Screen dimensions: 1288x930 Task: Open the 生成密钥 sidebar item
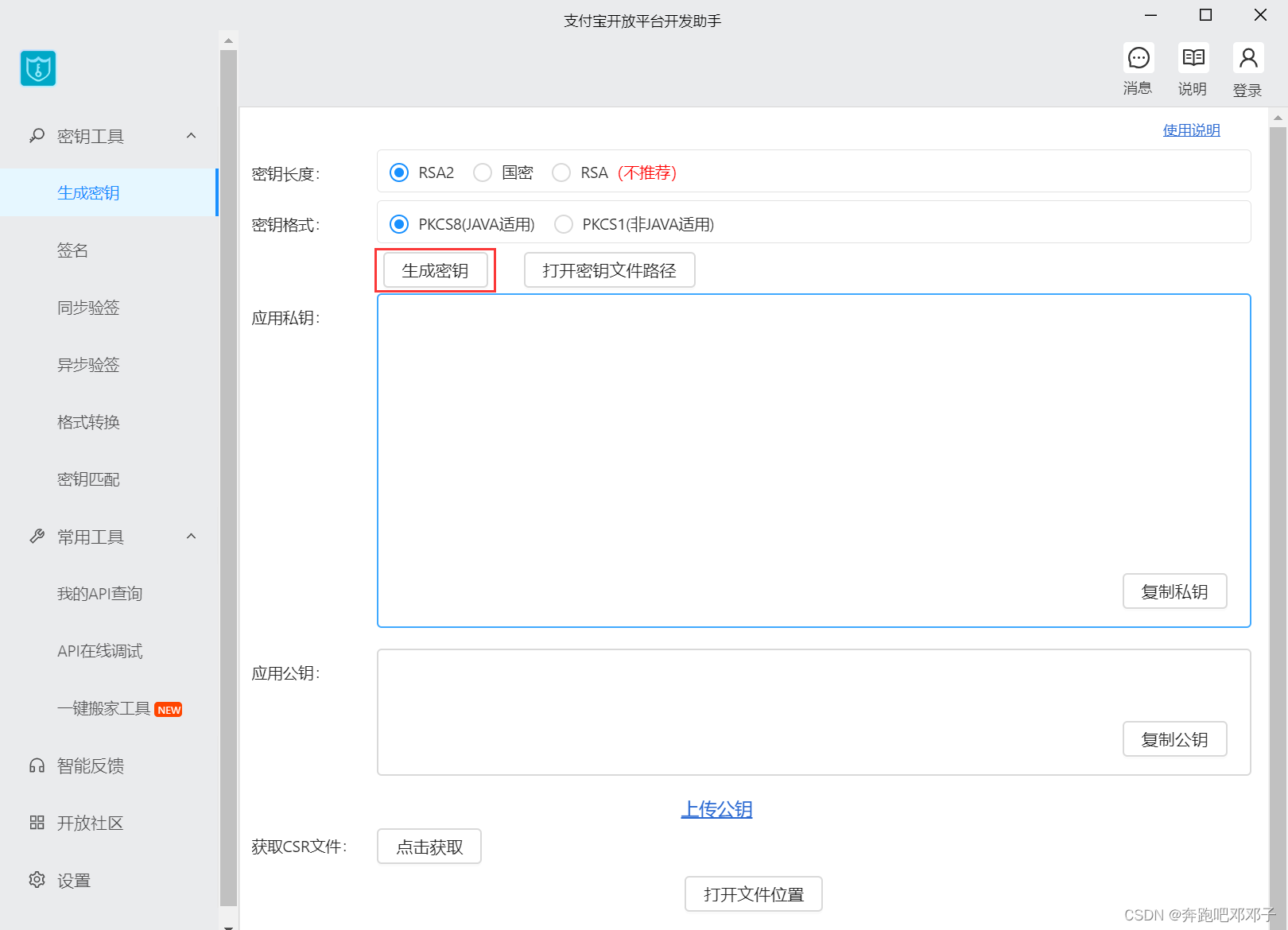click(x=108, y=192)
